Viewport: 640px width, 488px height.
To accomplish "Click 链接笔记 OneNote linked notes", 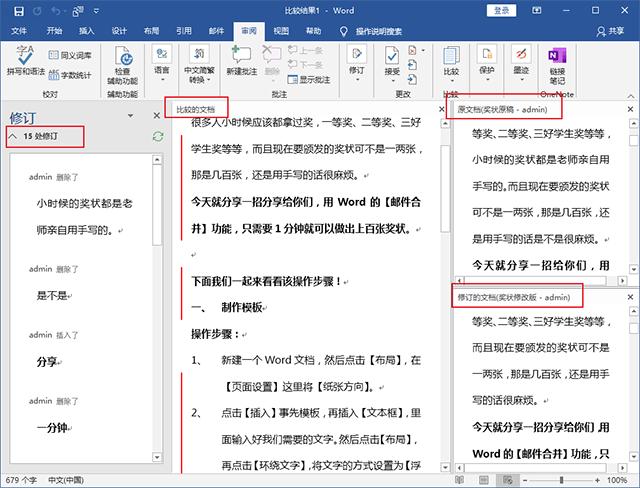I will pos(557,65).
